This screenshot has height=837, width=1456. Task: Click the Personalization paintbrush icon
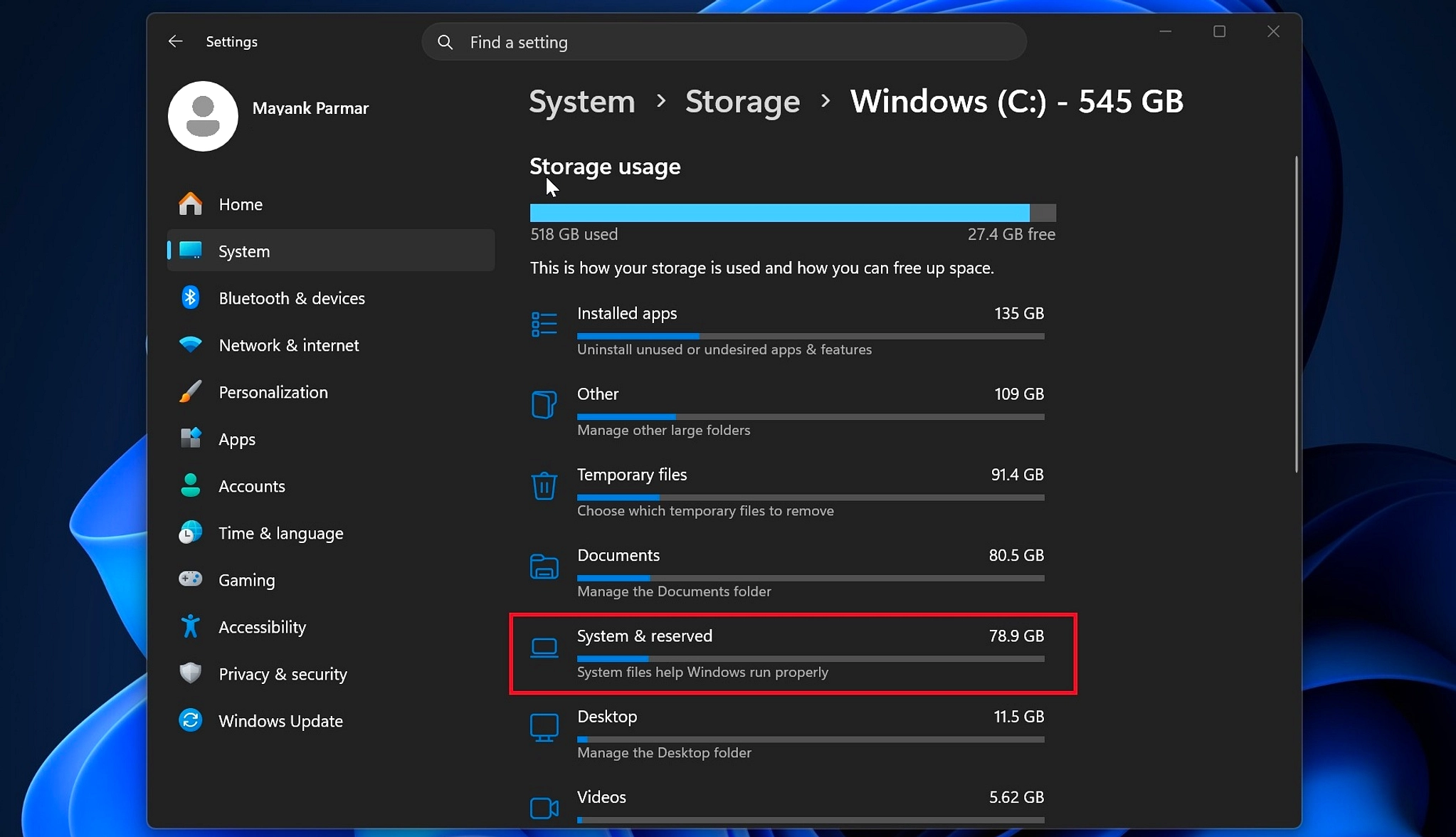click(x=190, y=391)
